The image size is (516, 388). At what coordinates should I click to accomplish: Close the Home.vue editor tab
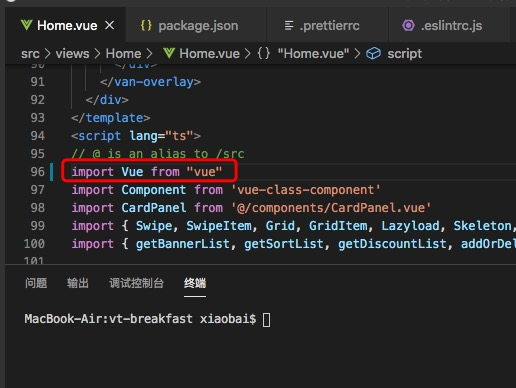(109, 25)
